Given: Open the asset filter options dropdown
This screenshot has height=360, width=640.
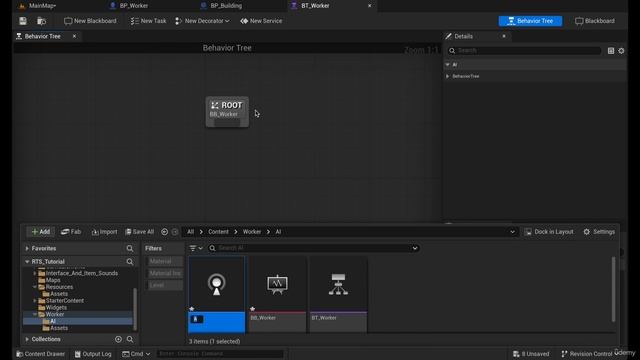Looking at the screenshot, I should click(x=196, y=248).
